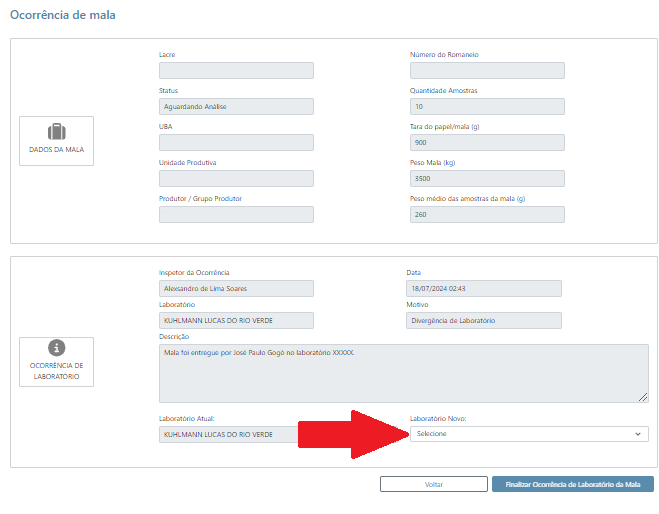The height and width of the screenshot is (514, 659).
Task: Click the Data field with 18/07/2024
Action: [x=484, y=289]
